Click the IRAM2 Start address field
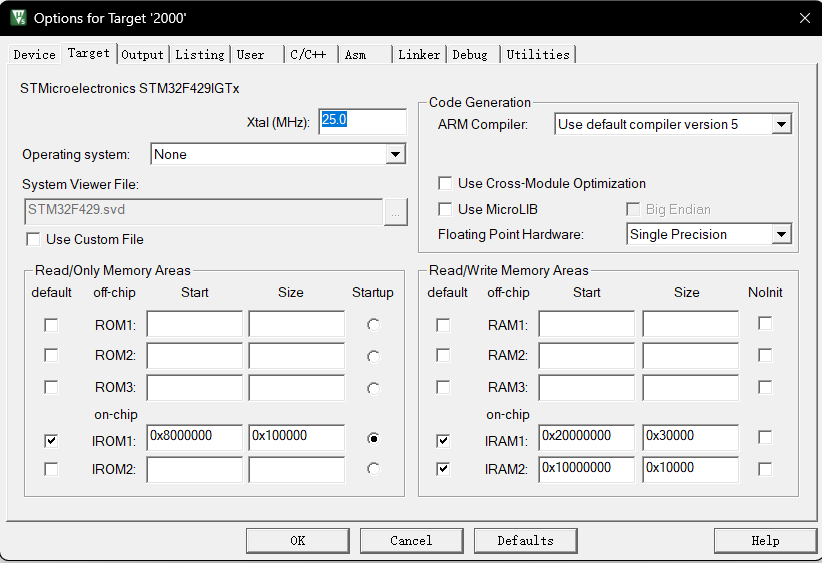The width and height of the screenshot is (822, 563). (x=587, y=470)
